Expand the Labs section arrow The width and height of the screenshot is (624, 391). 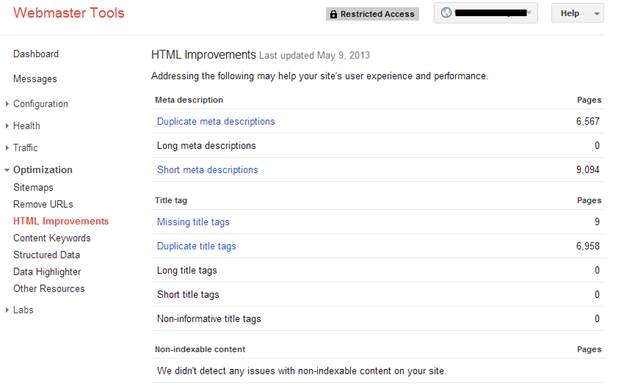pos(7,310)
